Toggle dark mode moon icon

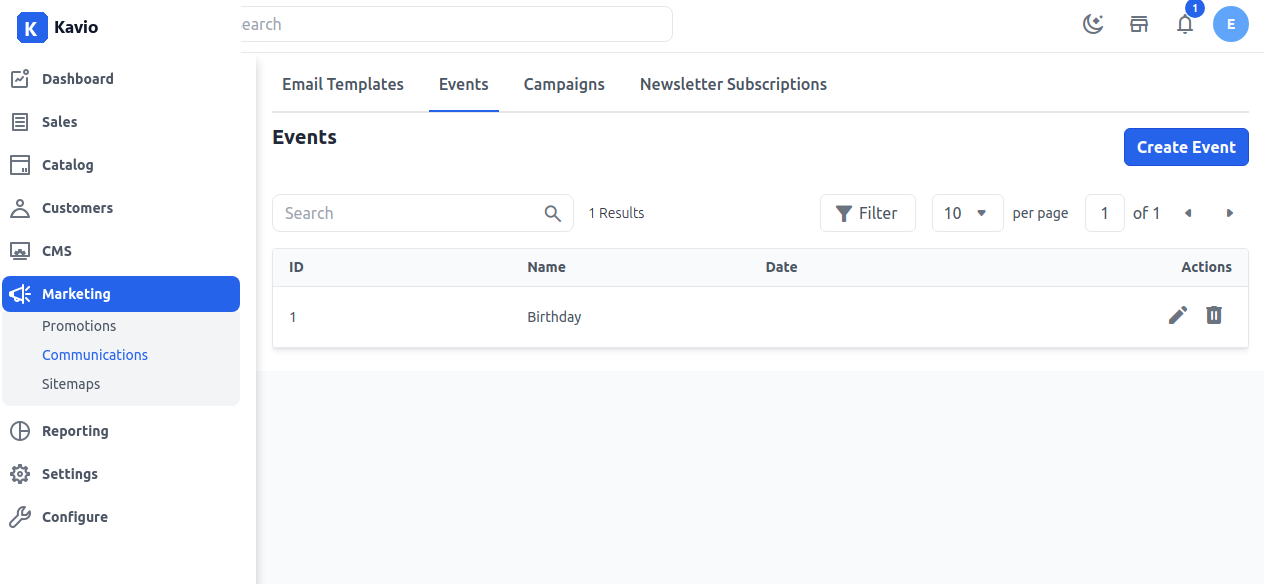[x=1093, y=24]
